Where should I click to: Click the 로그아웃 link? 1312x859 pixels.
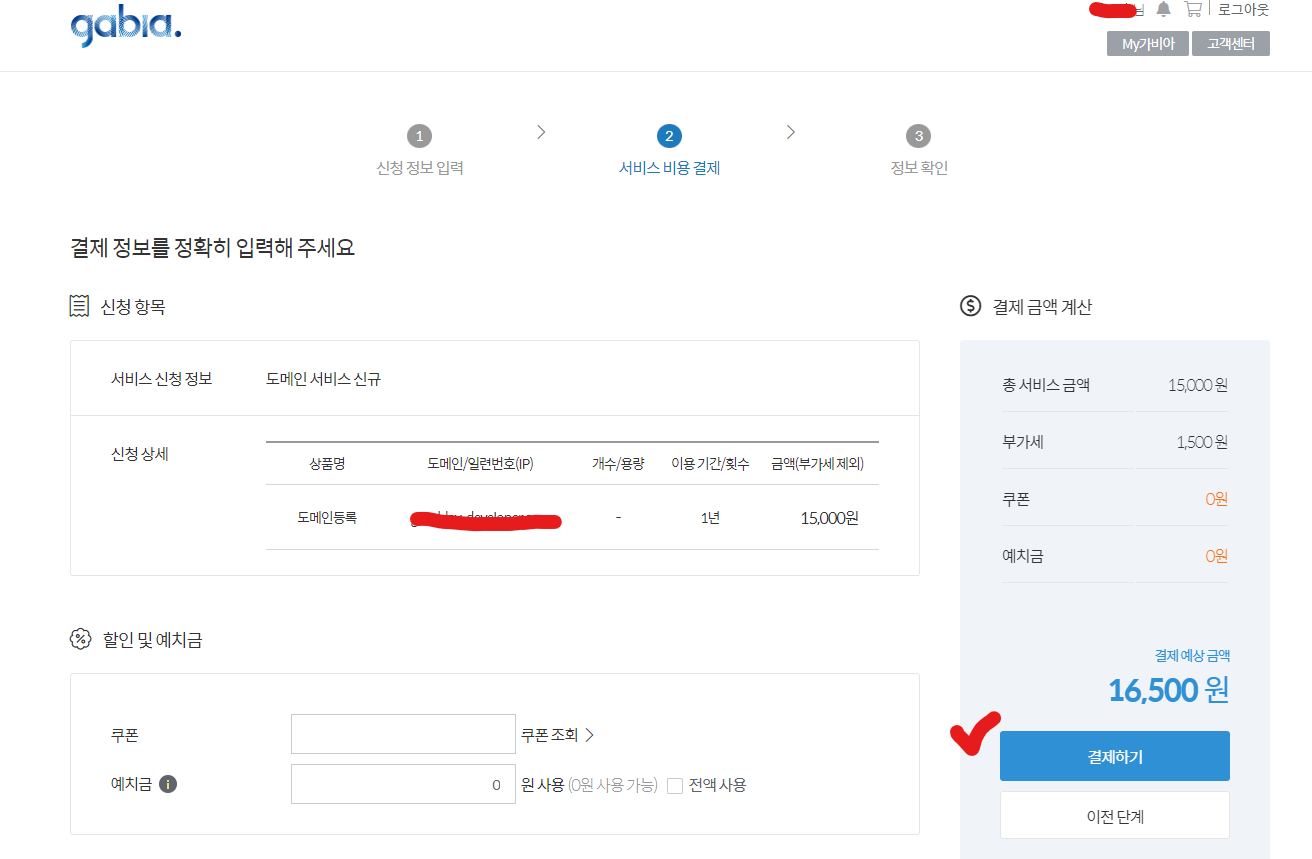coord(1243,9)
